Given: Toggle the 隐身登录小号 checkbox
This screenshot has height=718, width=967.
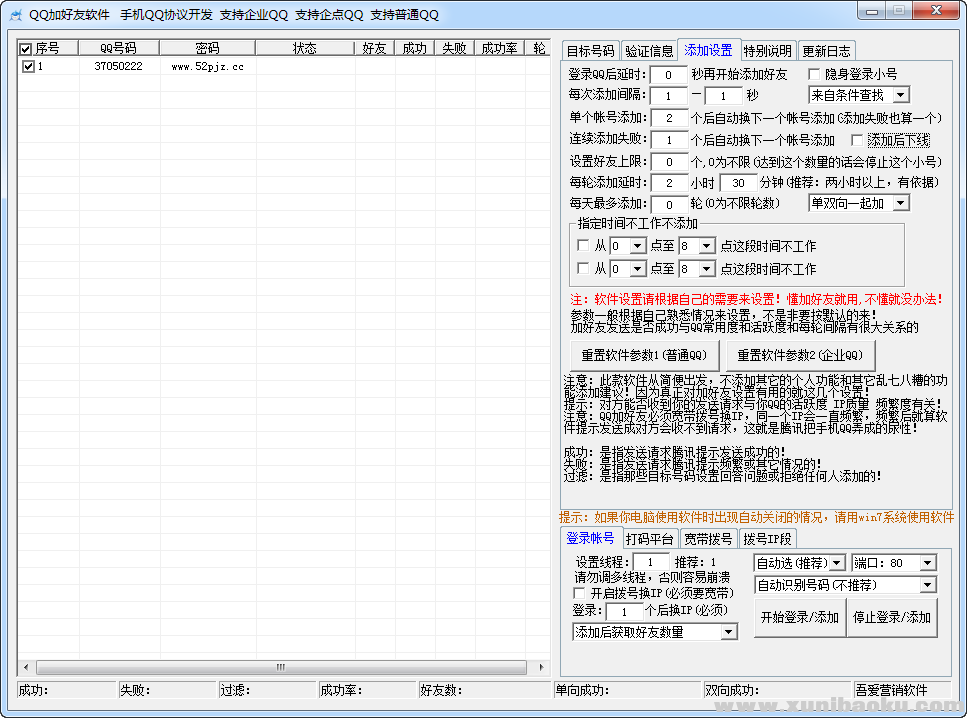Looking at the screenshot, I should coord(815,75).
